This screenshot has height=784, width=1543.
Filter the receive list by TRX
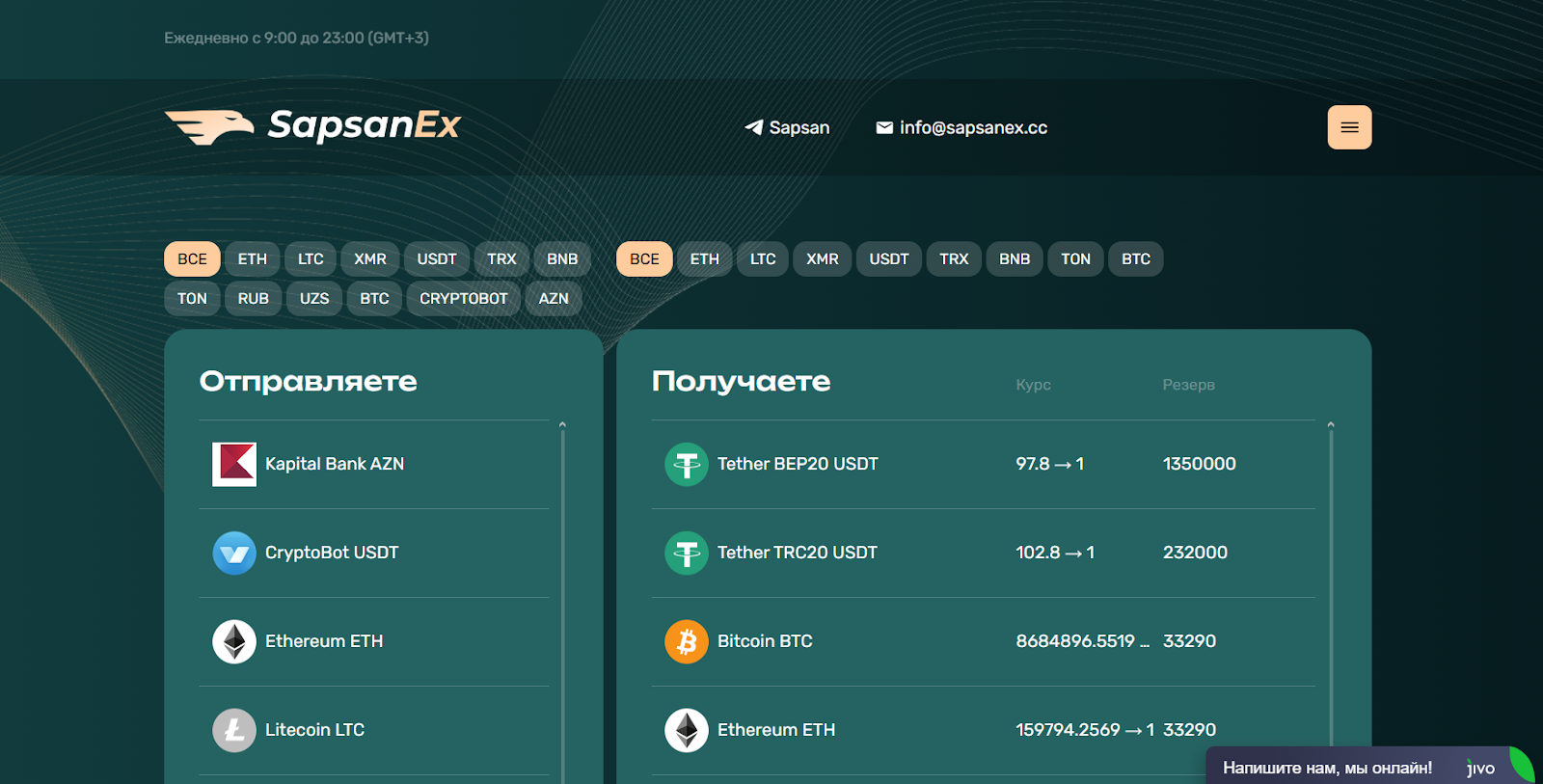point(954,258)
